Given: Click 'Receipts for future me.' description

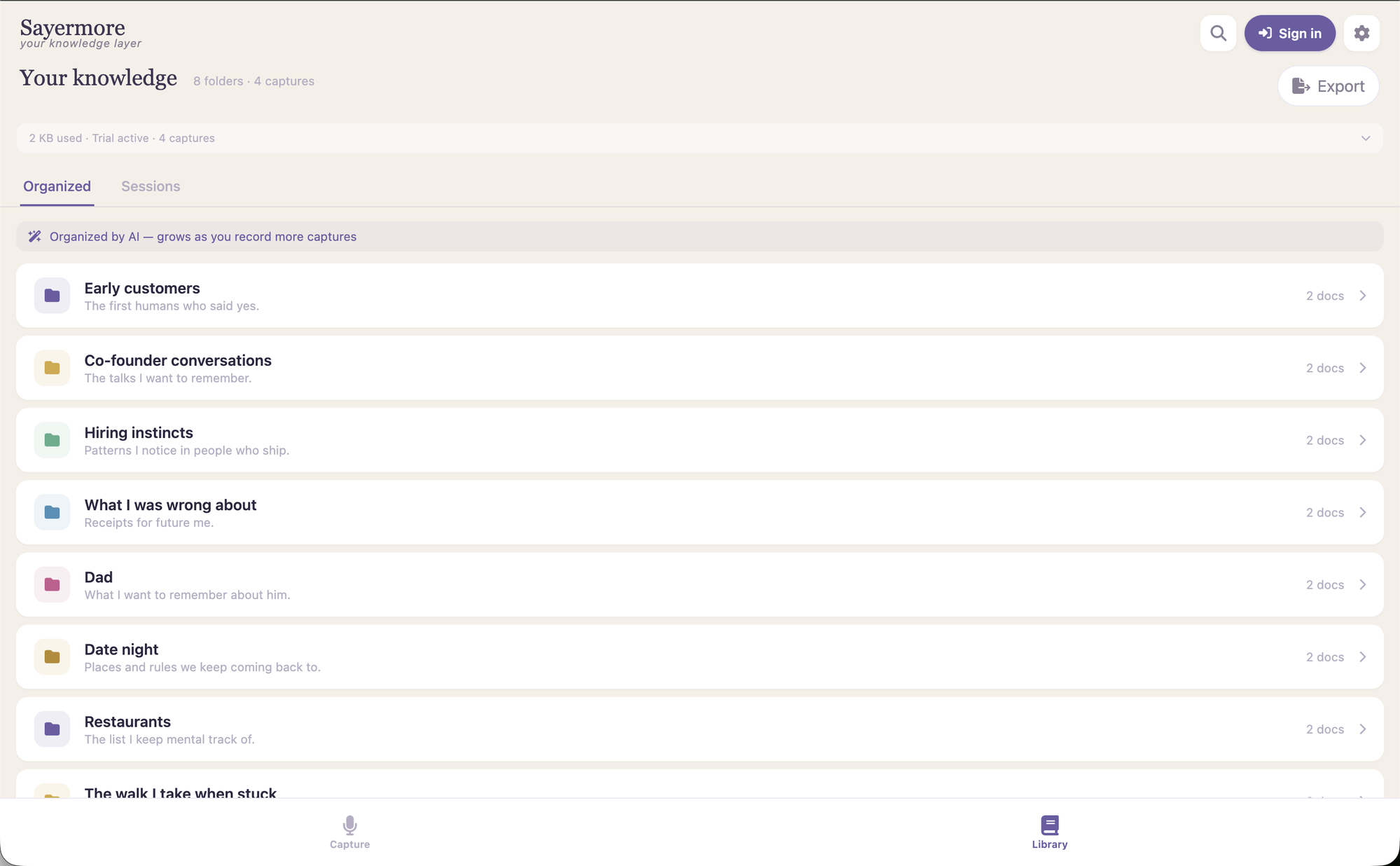Looking at the screenshot, I should [x=149, y=522].
